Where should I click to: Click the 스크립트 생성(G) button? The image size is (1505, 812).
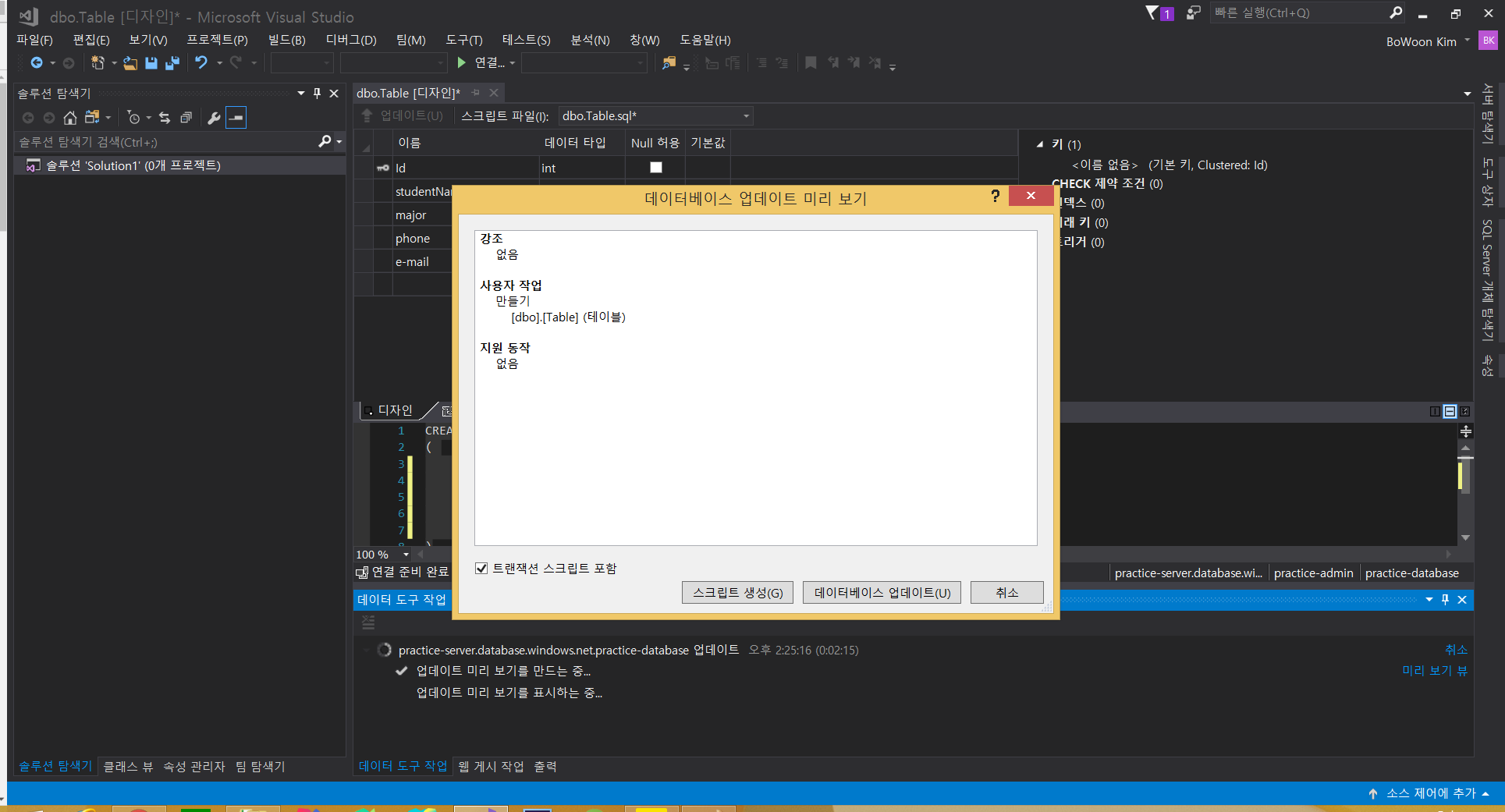pyautogui.click(x=738, y=593)
